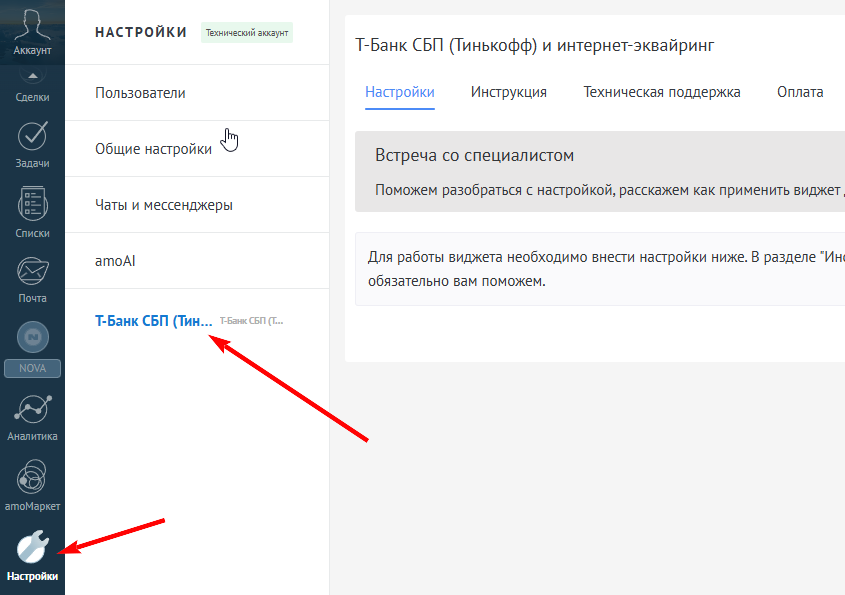Open Чаты и мессенджеры settings
The height and width of the screenshot is (595, 845).
point(164,205)
